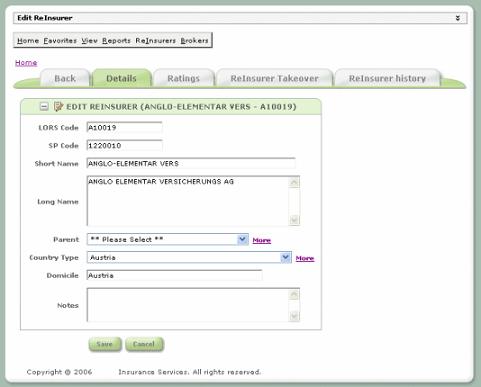Select the Details tab

[121, 79]
